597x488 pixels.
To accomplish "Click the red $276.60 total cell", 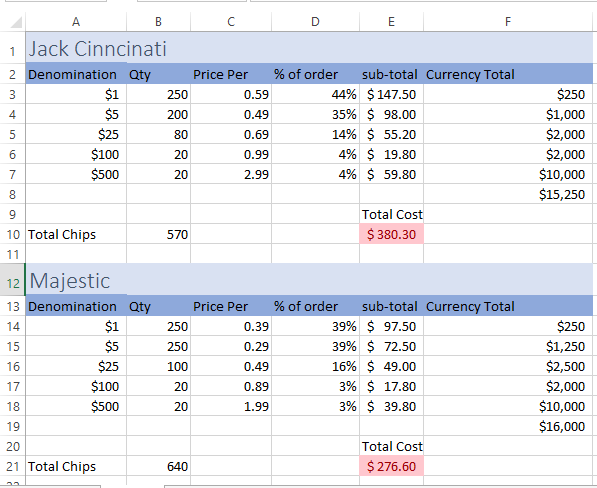I will 391,466.
